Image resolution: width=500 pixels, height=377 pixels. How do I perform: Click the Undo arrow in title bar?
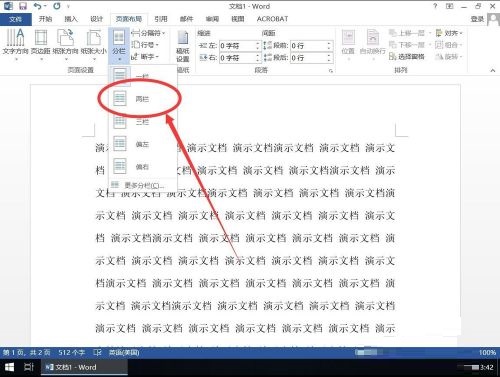click(38, 6)
